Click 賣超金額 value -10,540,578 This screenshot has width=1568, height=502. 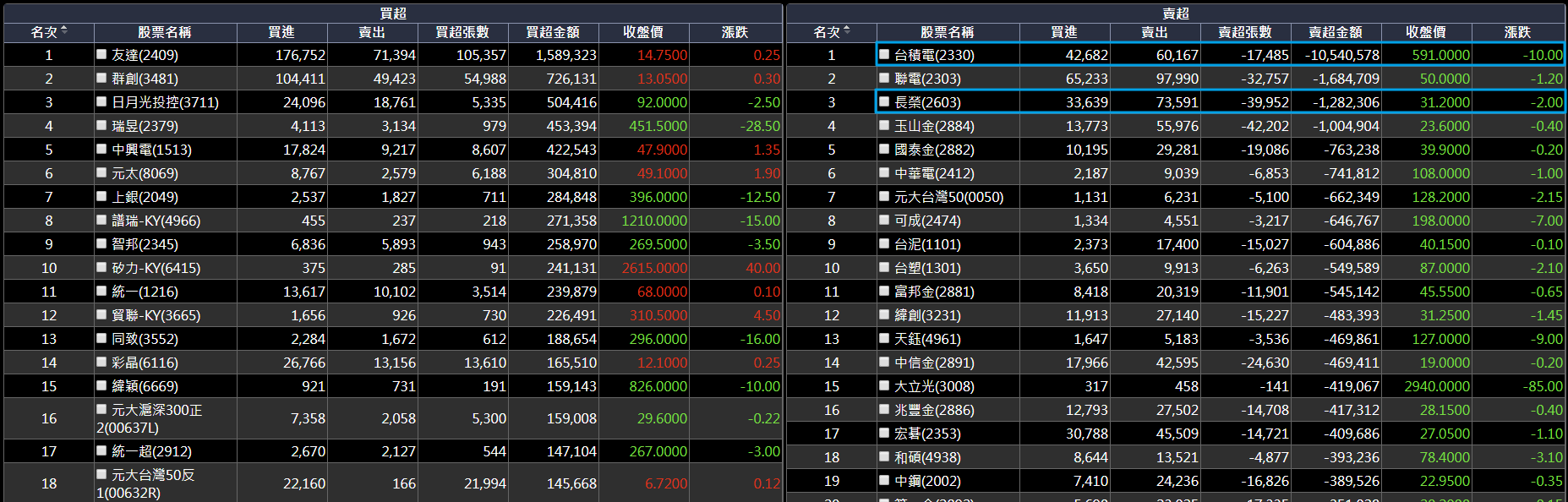[1342, 55]
